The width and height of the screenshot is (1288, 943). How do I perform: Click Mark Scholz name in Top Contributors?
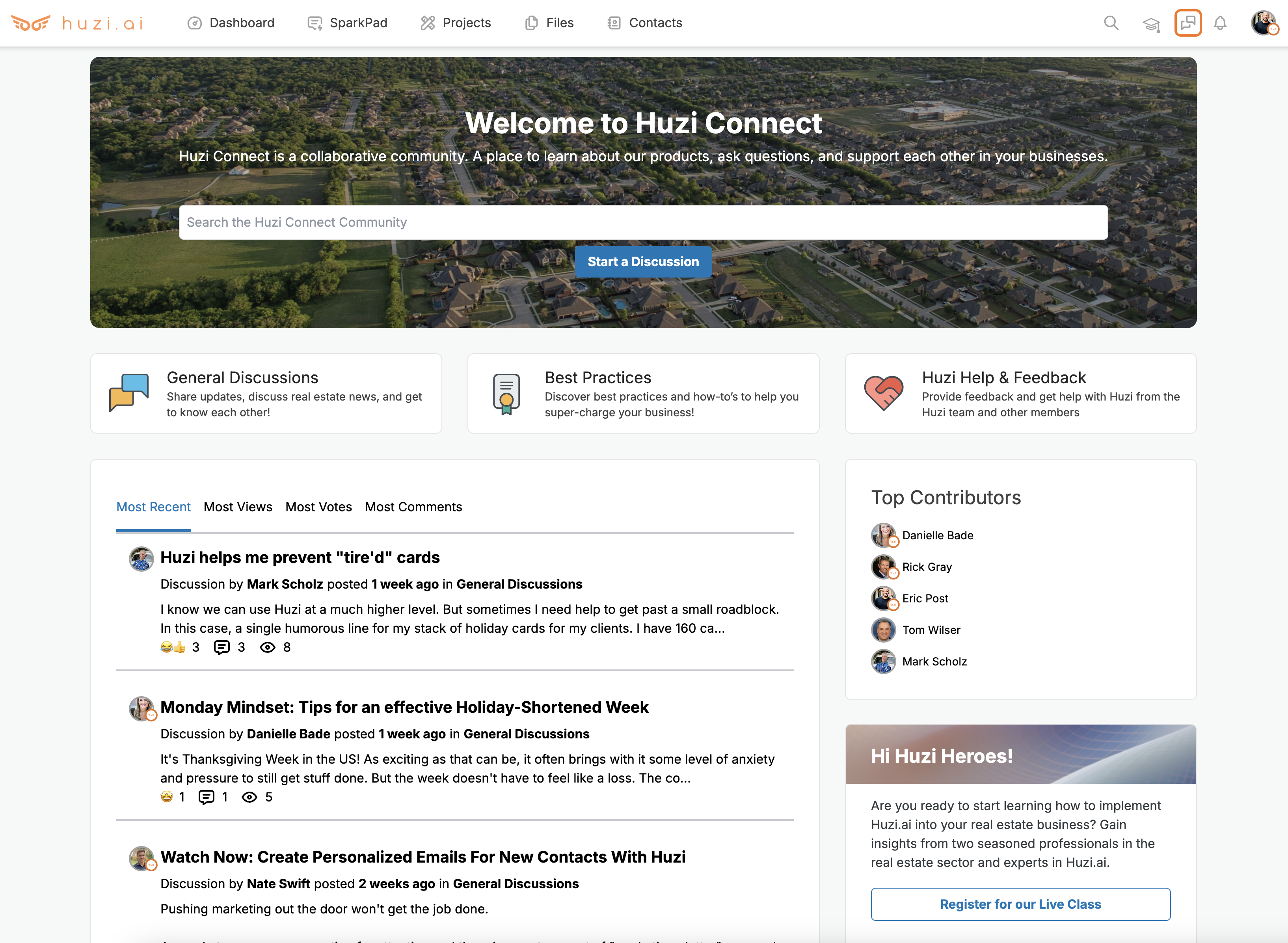pyautogui.click(x=934, y=662)
